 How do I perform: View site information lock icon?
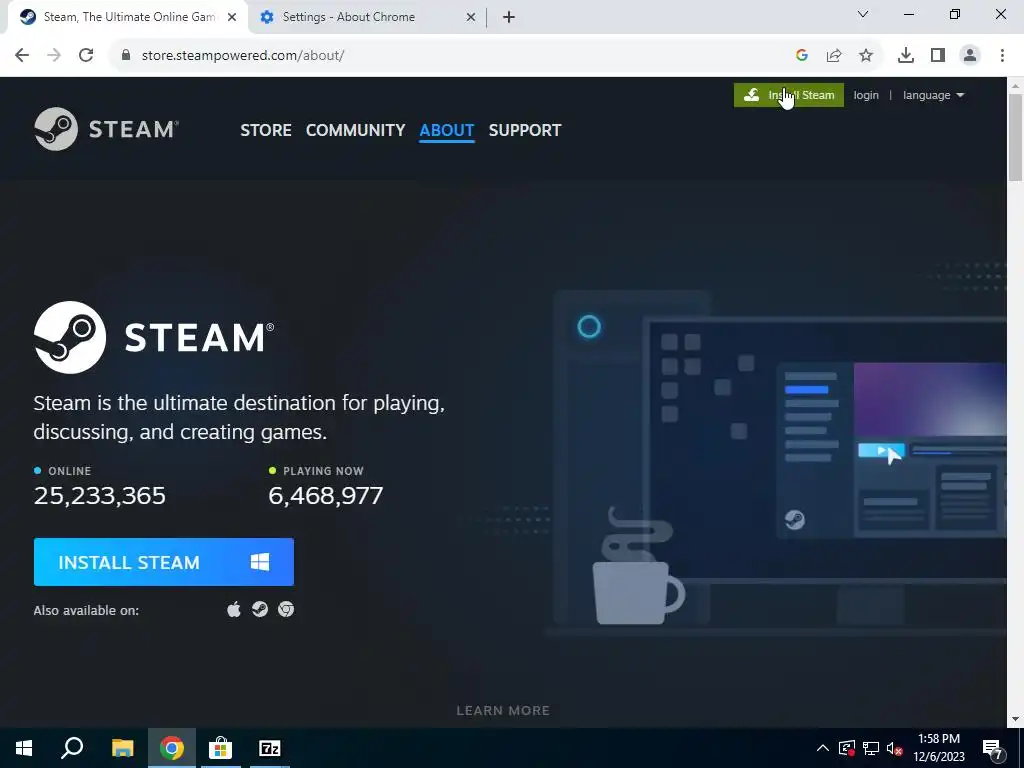pyautogui.click(x=126, y=56)
